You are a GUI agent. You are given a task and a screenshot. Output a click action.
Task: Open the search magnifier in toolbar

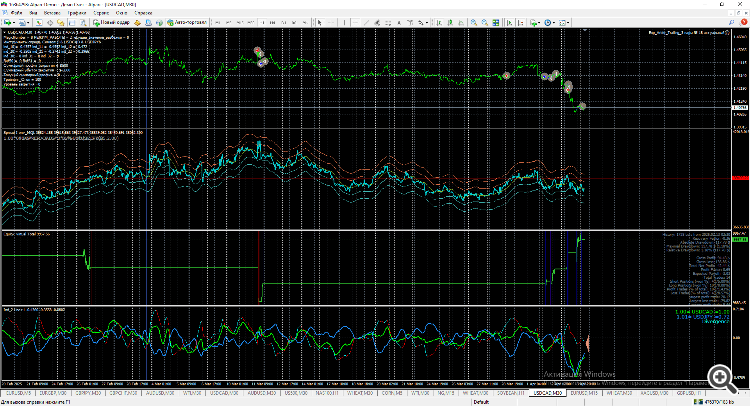[x=731, y=22]
